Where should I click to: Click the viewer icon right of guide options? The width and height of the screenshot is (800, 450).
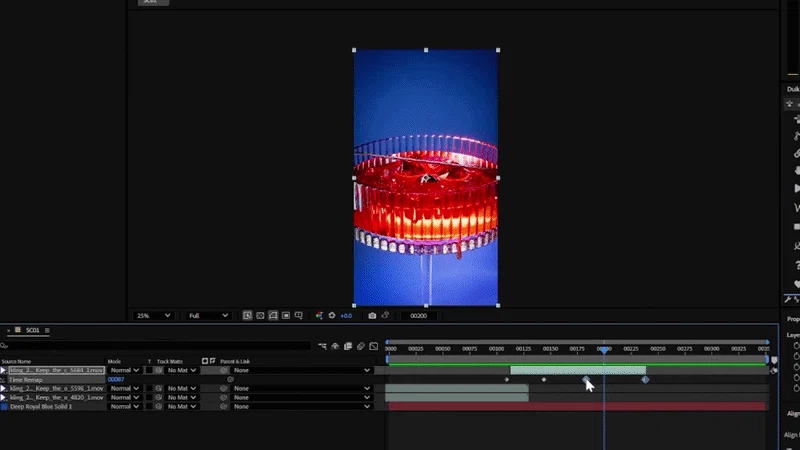298,315
